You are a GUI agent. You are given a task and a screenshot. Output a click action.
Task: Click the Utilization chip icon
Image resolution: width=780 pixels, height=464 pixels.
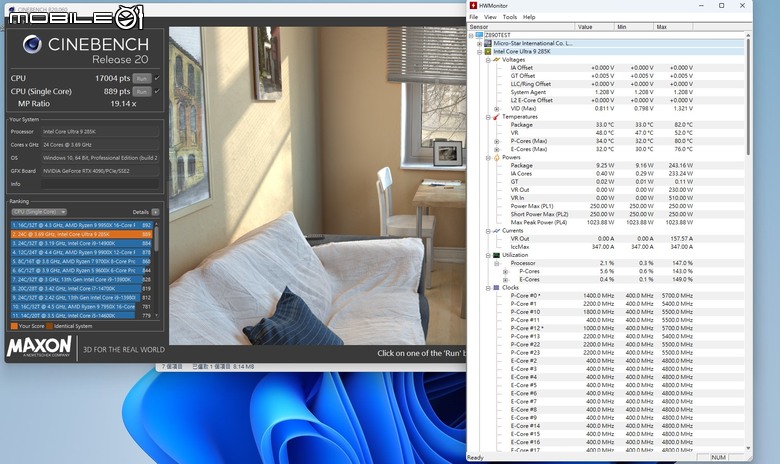[x=496, y=255]
